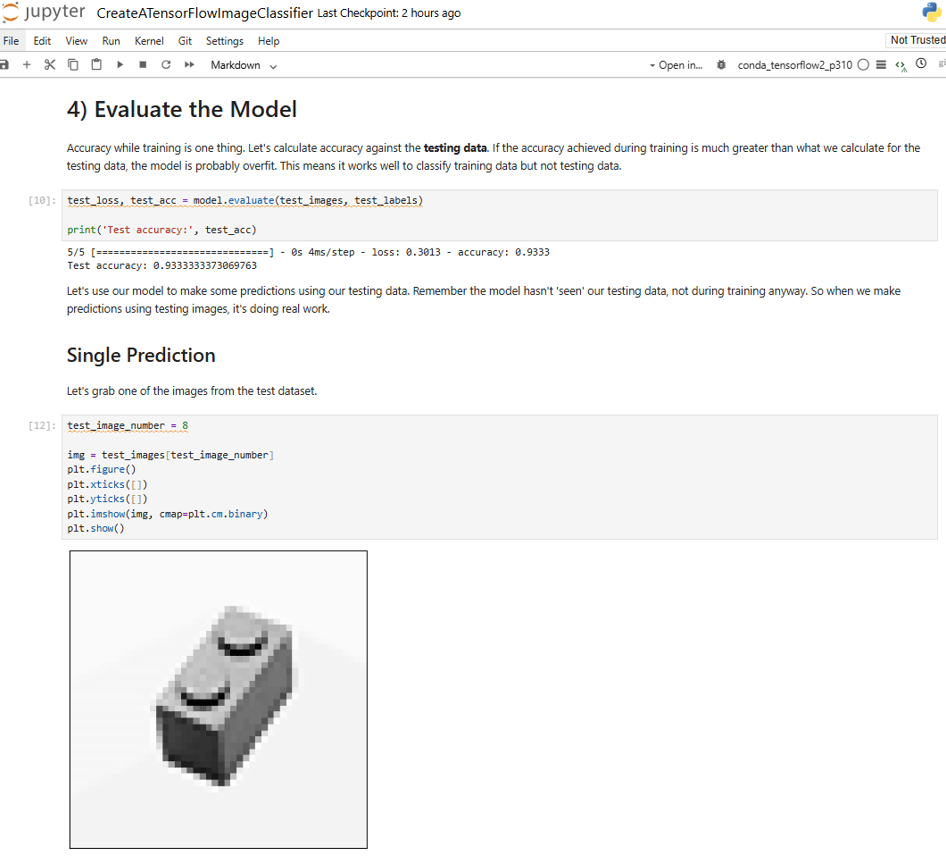The width and height of the screenshot is (946, 856).
Task: Open the File menu
Action: pos(11,41)
